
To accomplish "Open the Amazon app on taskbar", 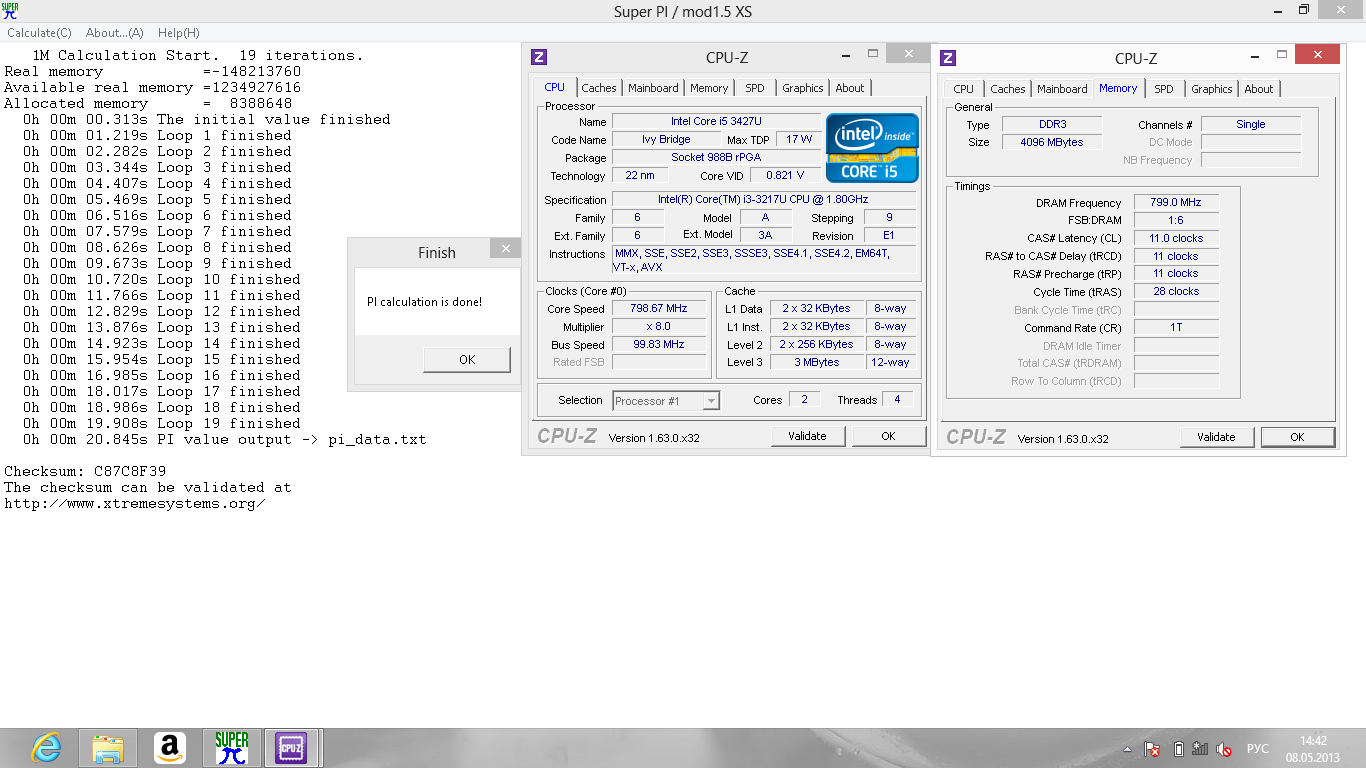I will click(170, 748).
